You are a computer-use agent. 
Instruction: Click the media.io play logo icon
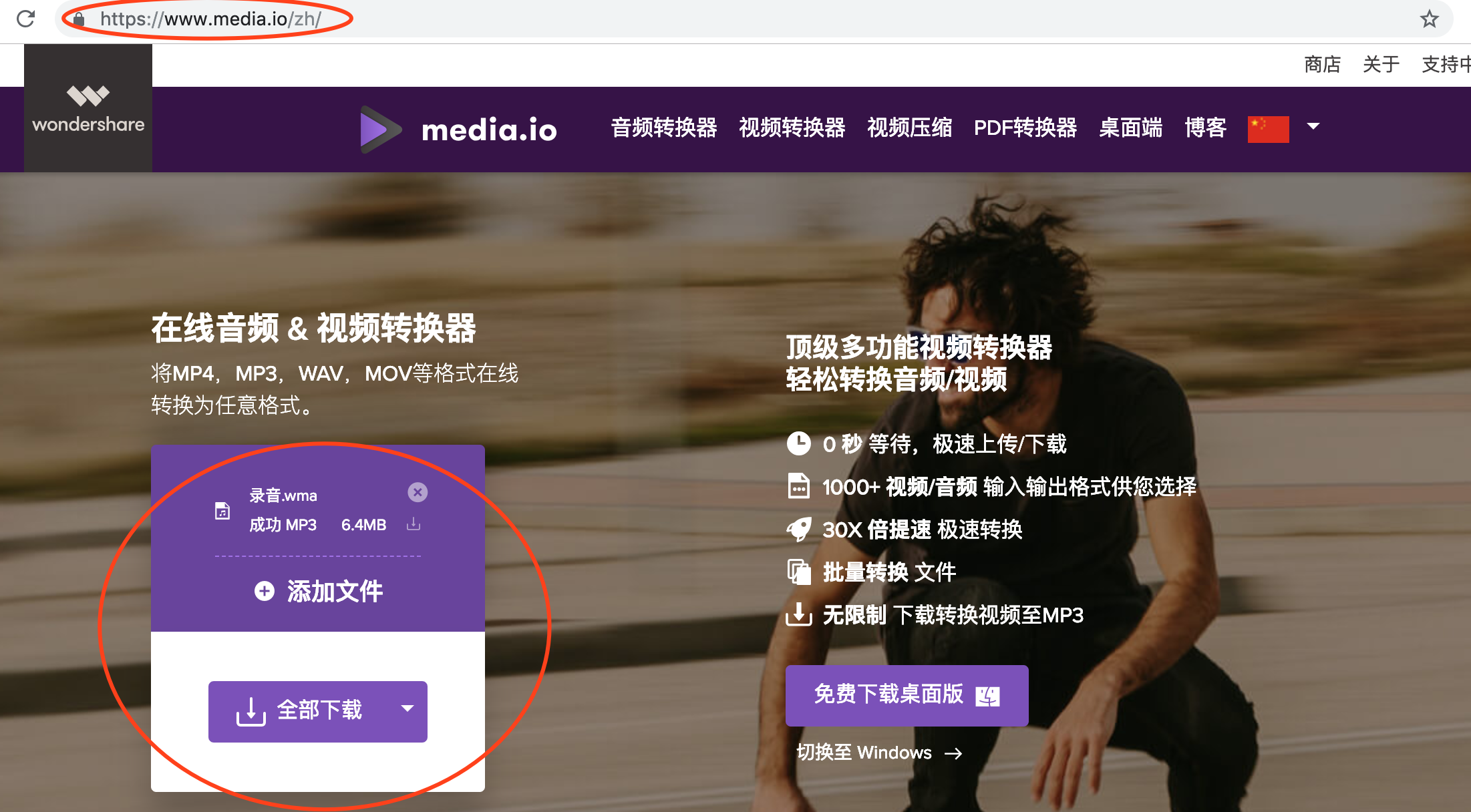pos(380,129)
